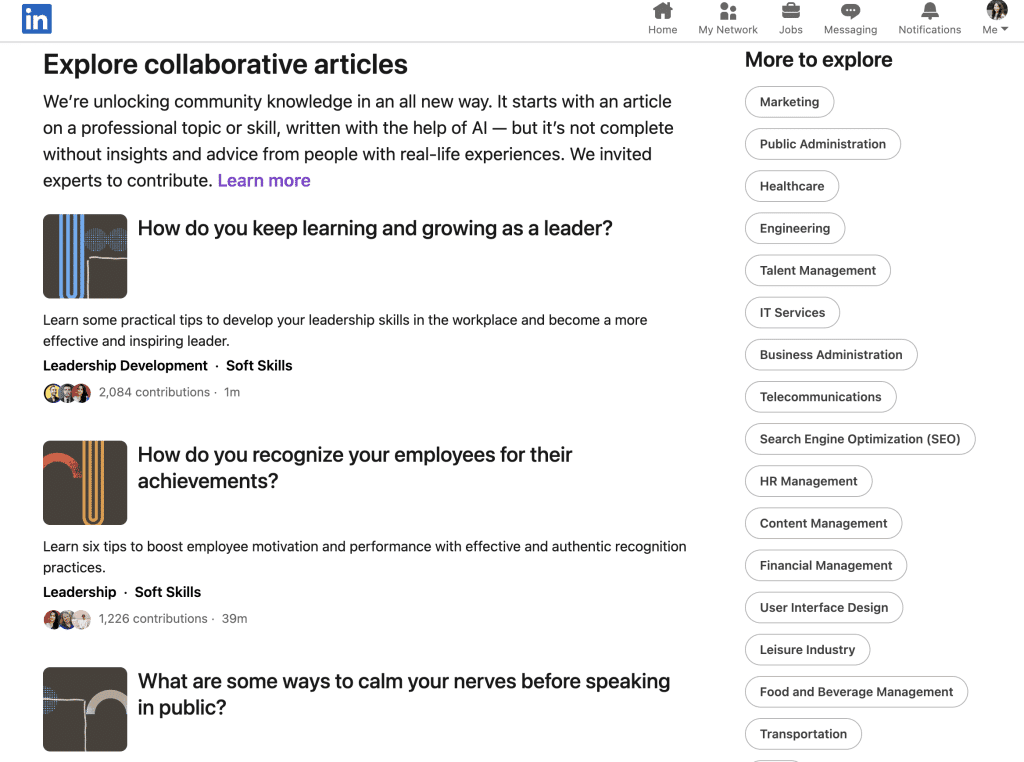Go to Home via house icon
1024x762 pixels.
[x=662, y=11]
